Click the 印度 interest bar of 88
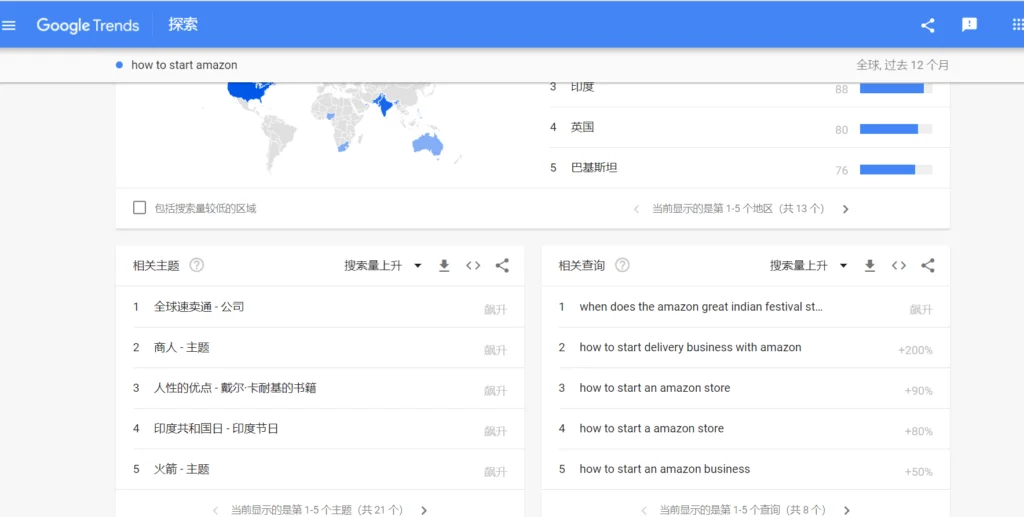 click(x=896, y=89)
